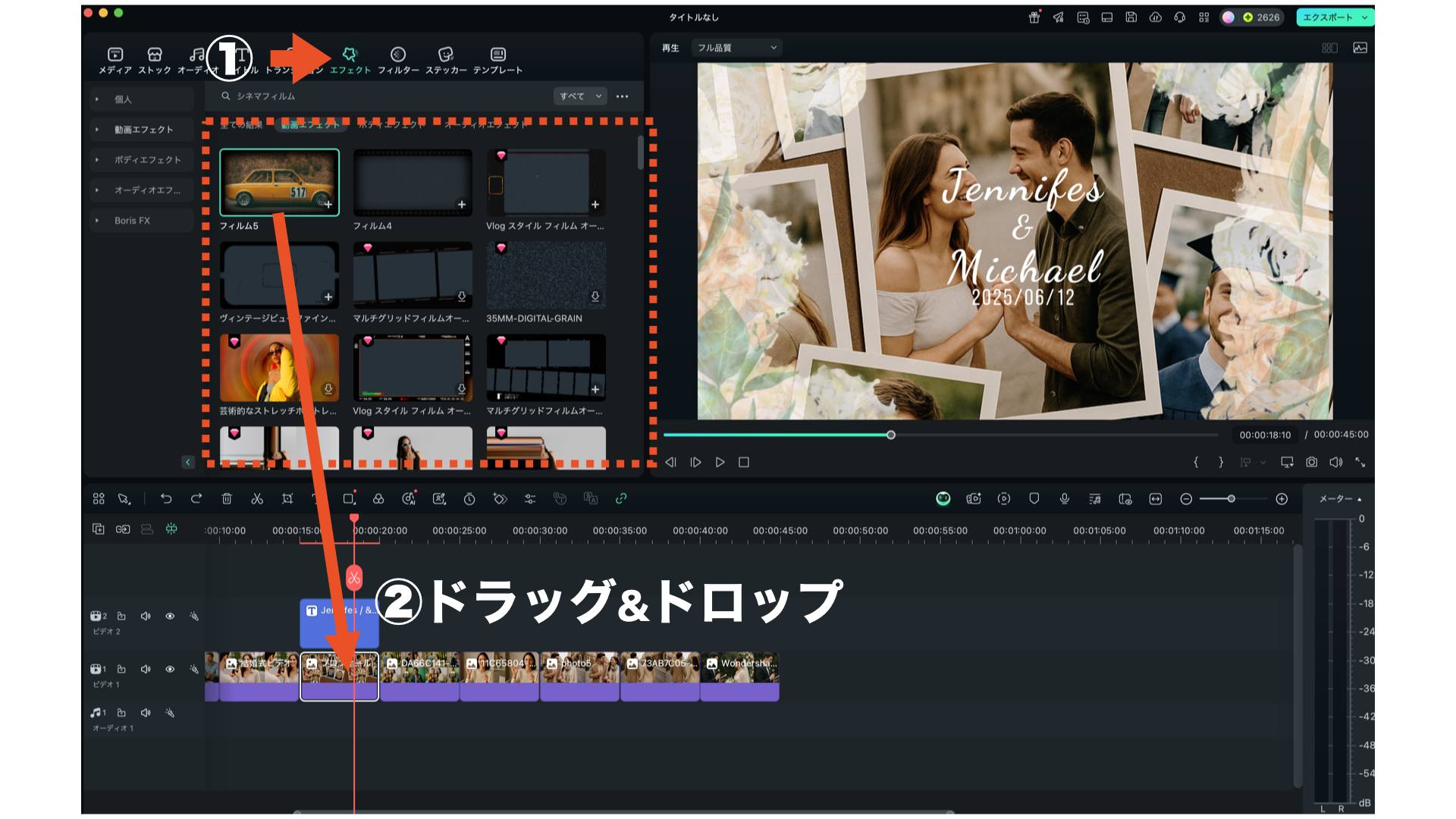
Task: Open the speed timer icon
Action: click(469, 498)
